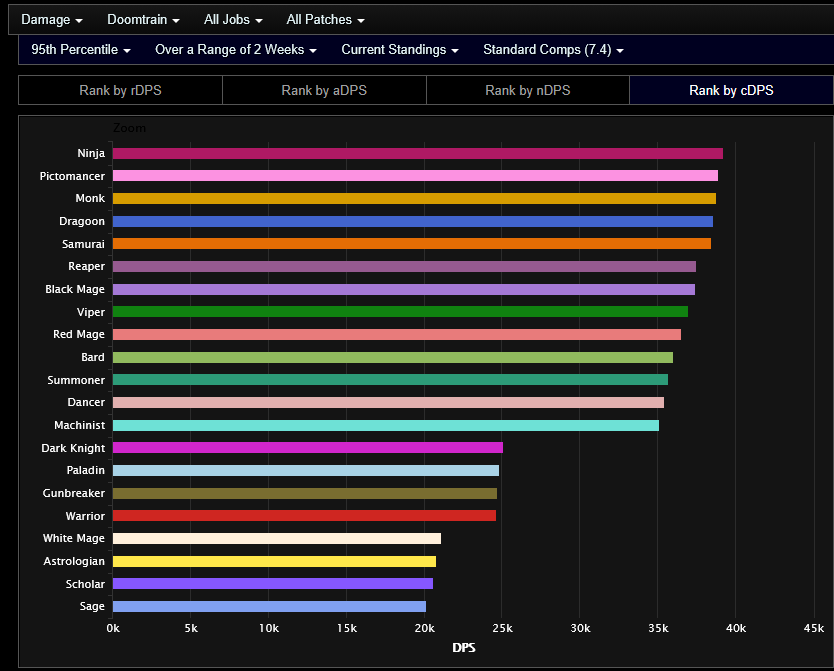Click the Paladin job label
Screen dimensions: 834x671
pyautogui.click(x=86, y=471)
